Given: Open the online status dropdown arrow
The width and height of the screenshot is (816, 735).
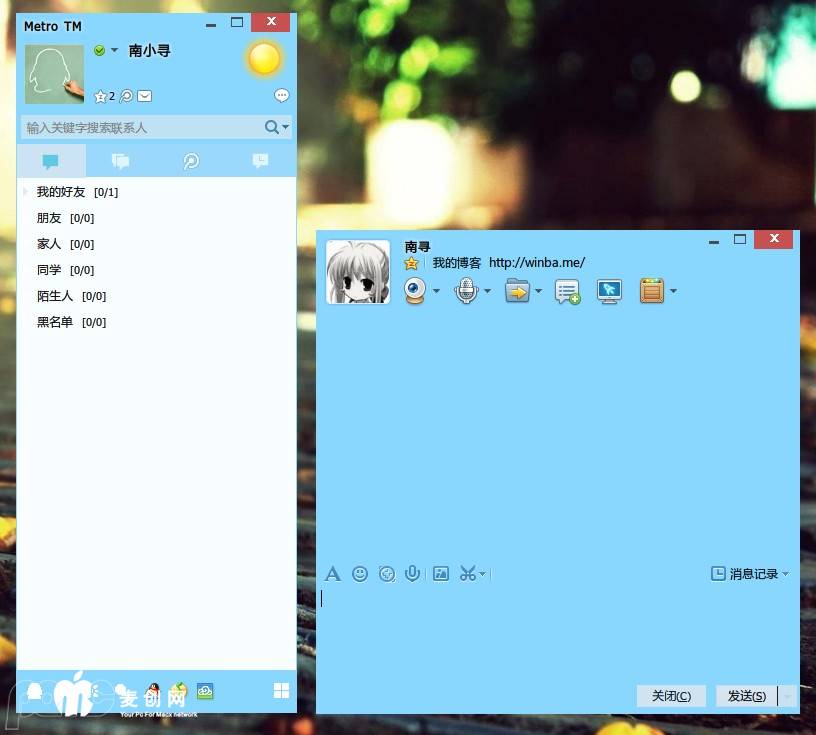Looking at the screenshot, I should pos(114,51).
